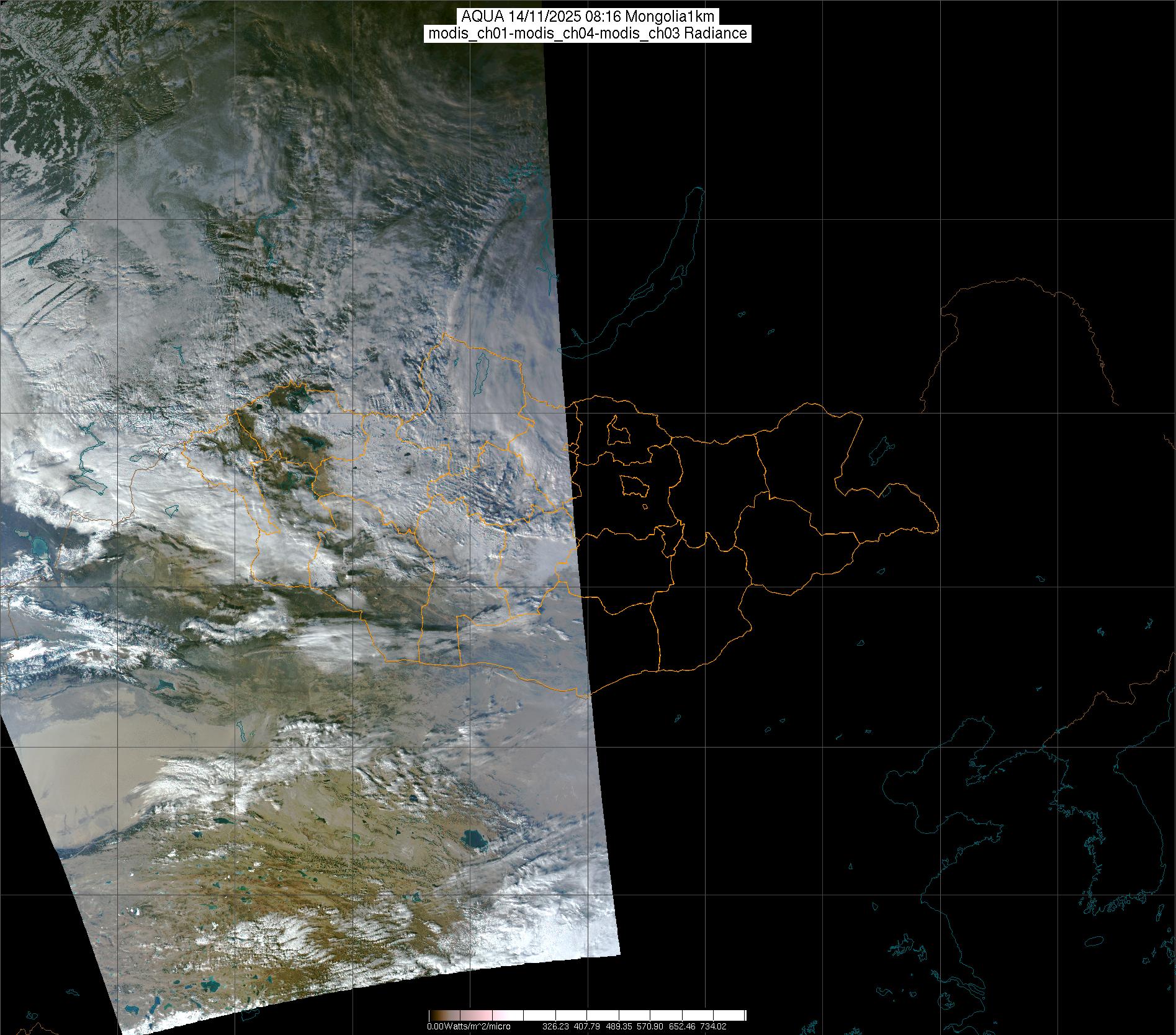
Task: Click the 407.79 legend value
Action: pyautogui.click(x=586, y=1026)
